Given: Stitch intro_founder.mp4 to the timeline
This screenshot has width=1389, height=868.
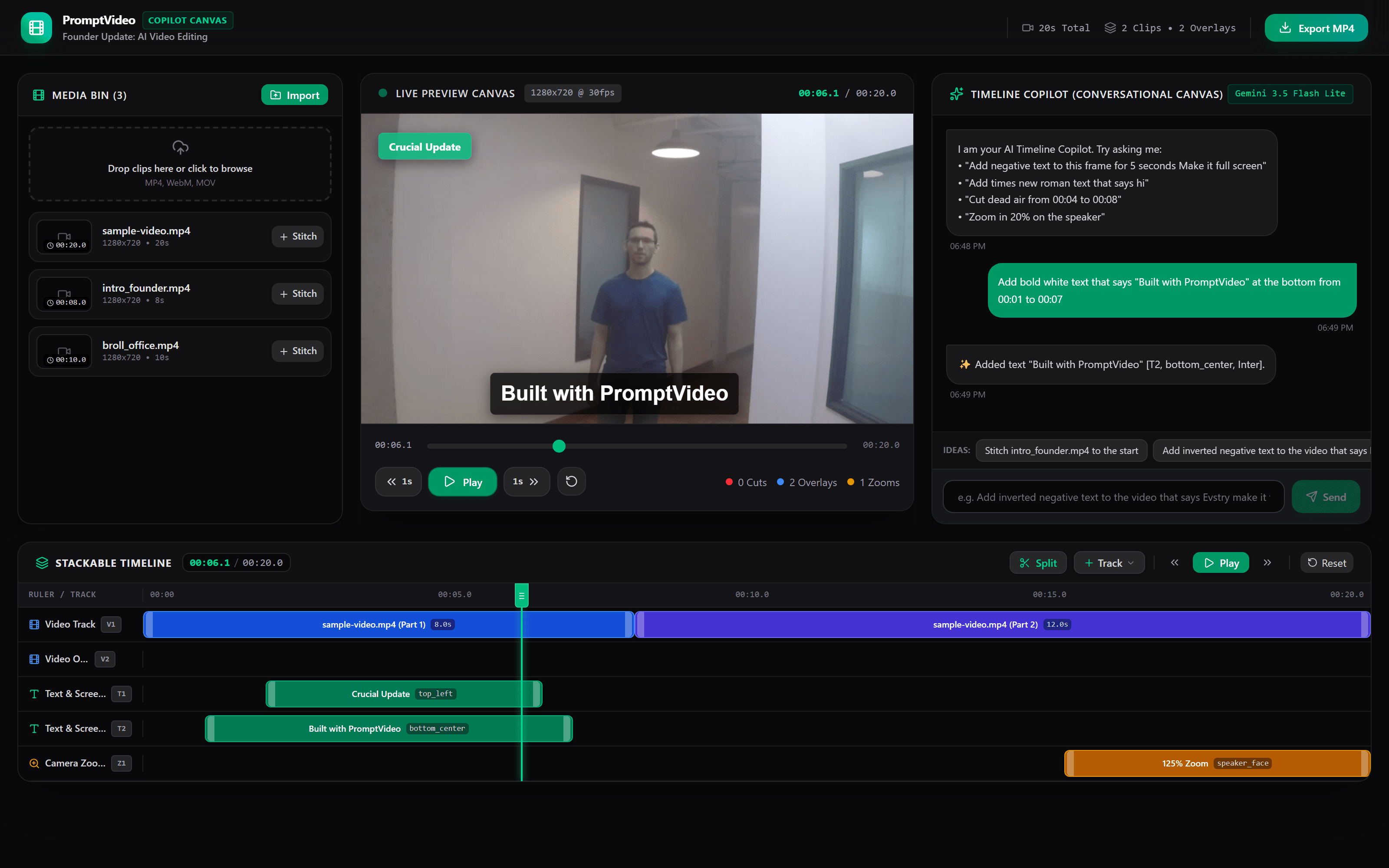Looking at the screenshot, I should point(297,294).
